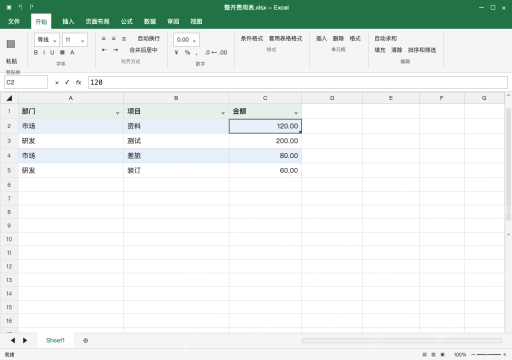Click the Save icon in the title bar
The width and height of the screenshot is (512, 360).
point(9,7)
